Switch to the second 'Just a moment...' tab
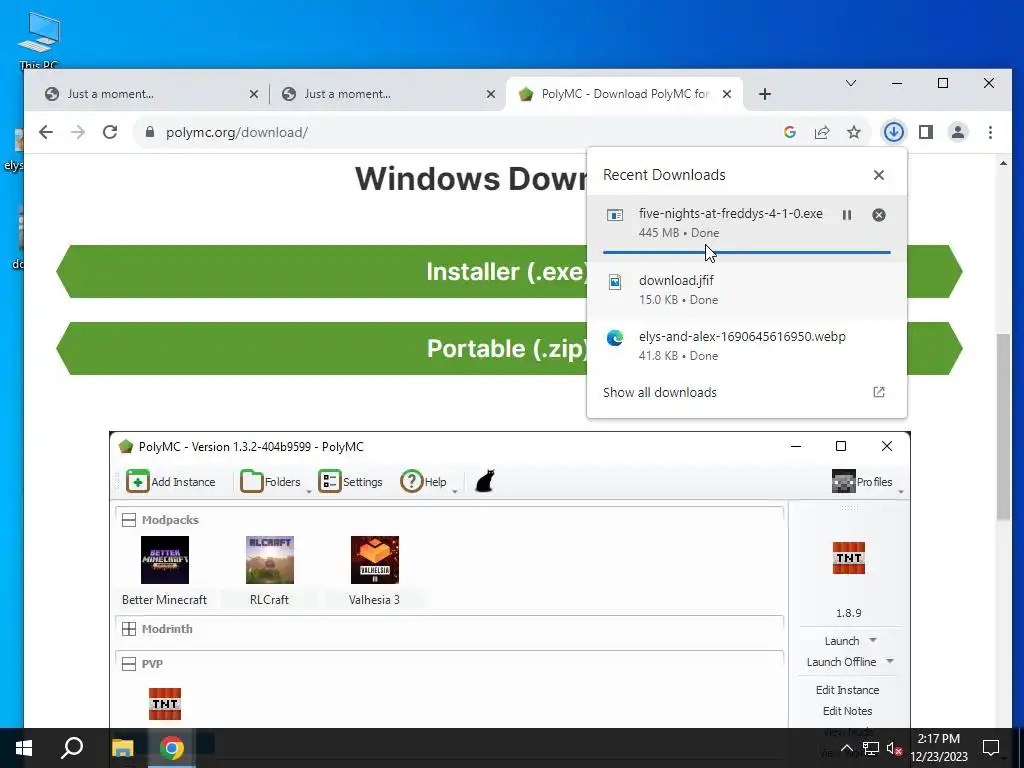 (x=388, y=94)
